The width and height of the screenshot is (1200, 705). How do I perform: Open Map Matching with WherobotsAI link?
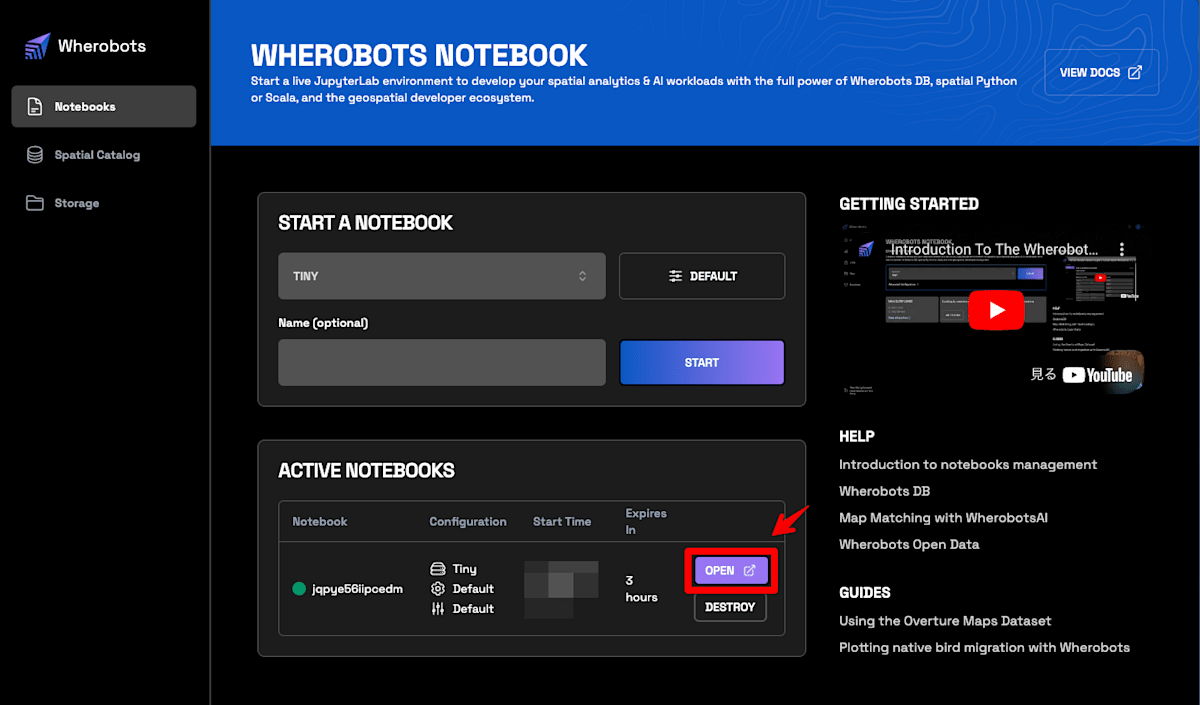[x=945, y=518]
